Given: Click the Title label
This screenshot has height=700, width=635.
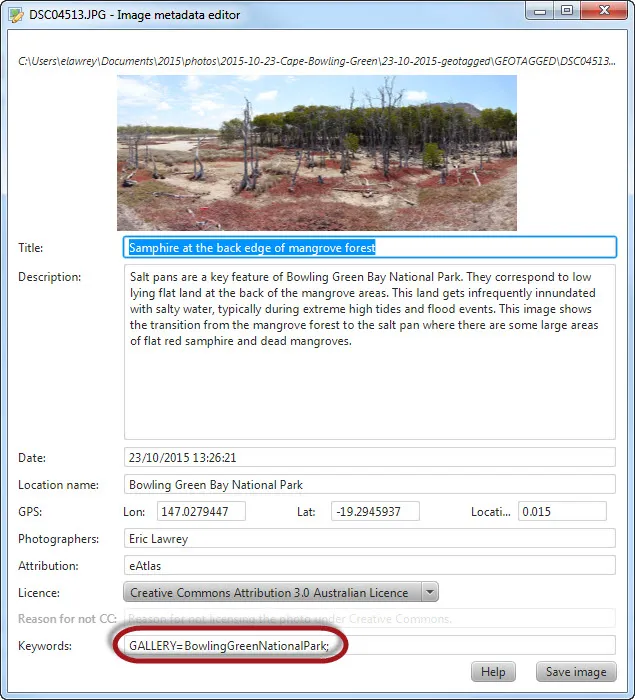Looking at the screenshot, I should [x=30, y=248].
